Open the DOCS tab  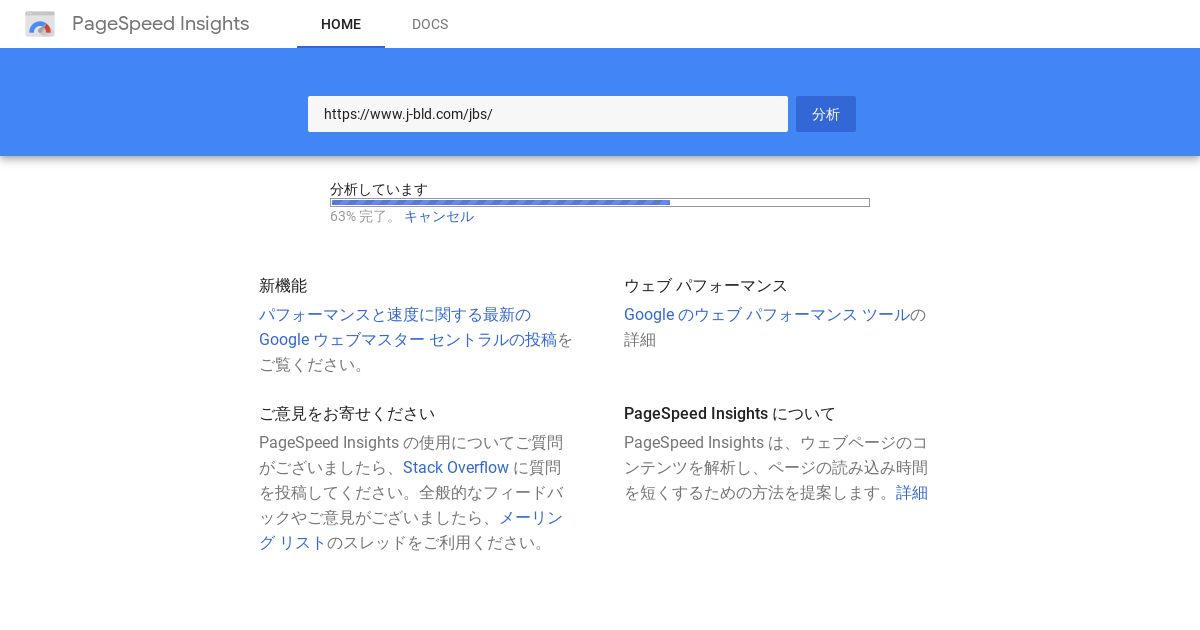[430, 24]
